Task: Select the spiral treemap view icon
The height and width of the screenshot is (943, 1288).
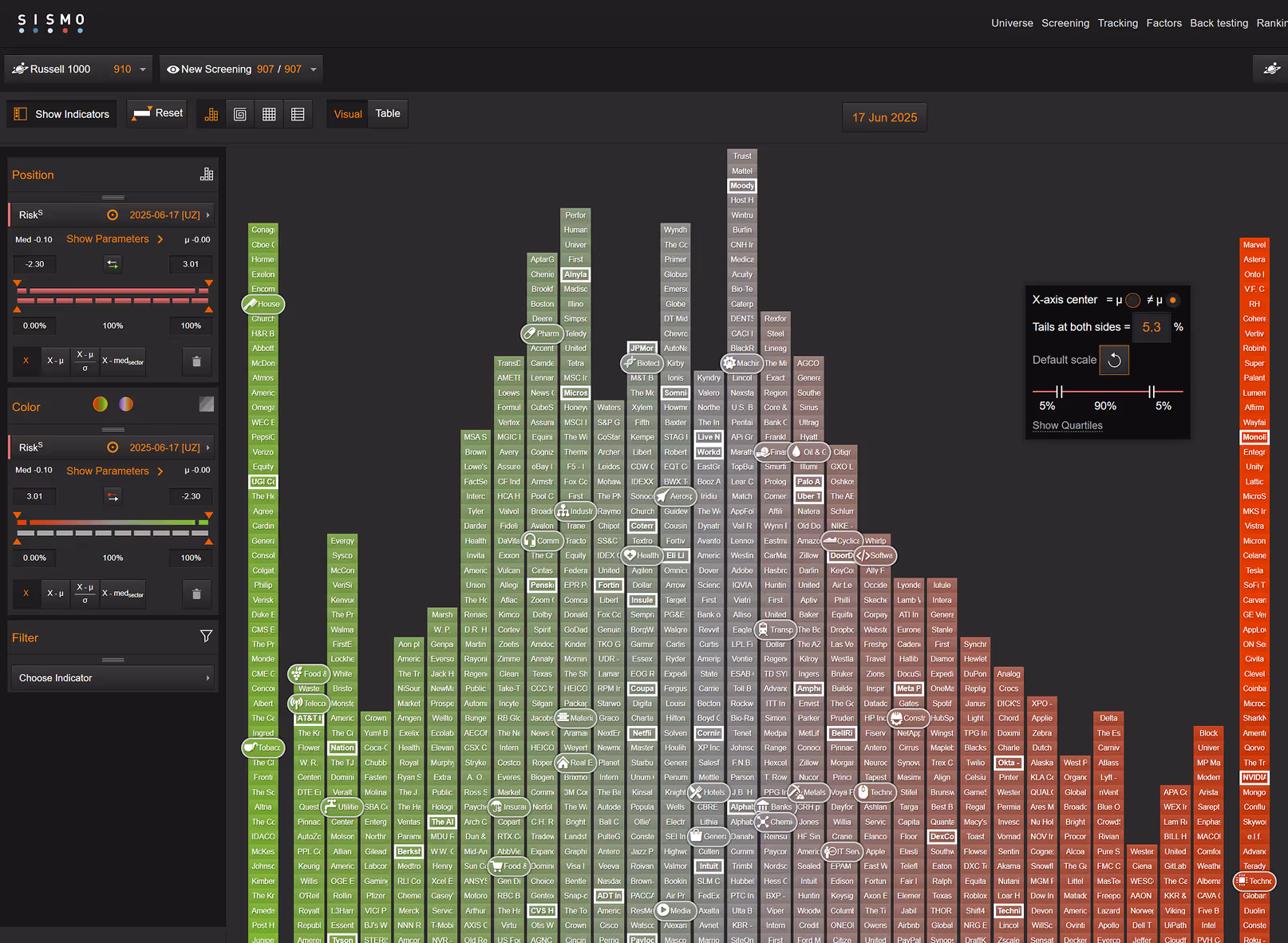Action: click(240, 114)
